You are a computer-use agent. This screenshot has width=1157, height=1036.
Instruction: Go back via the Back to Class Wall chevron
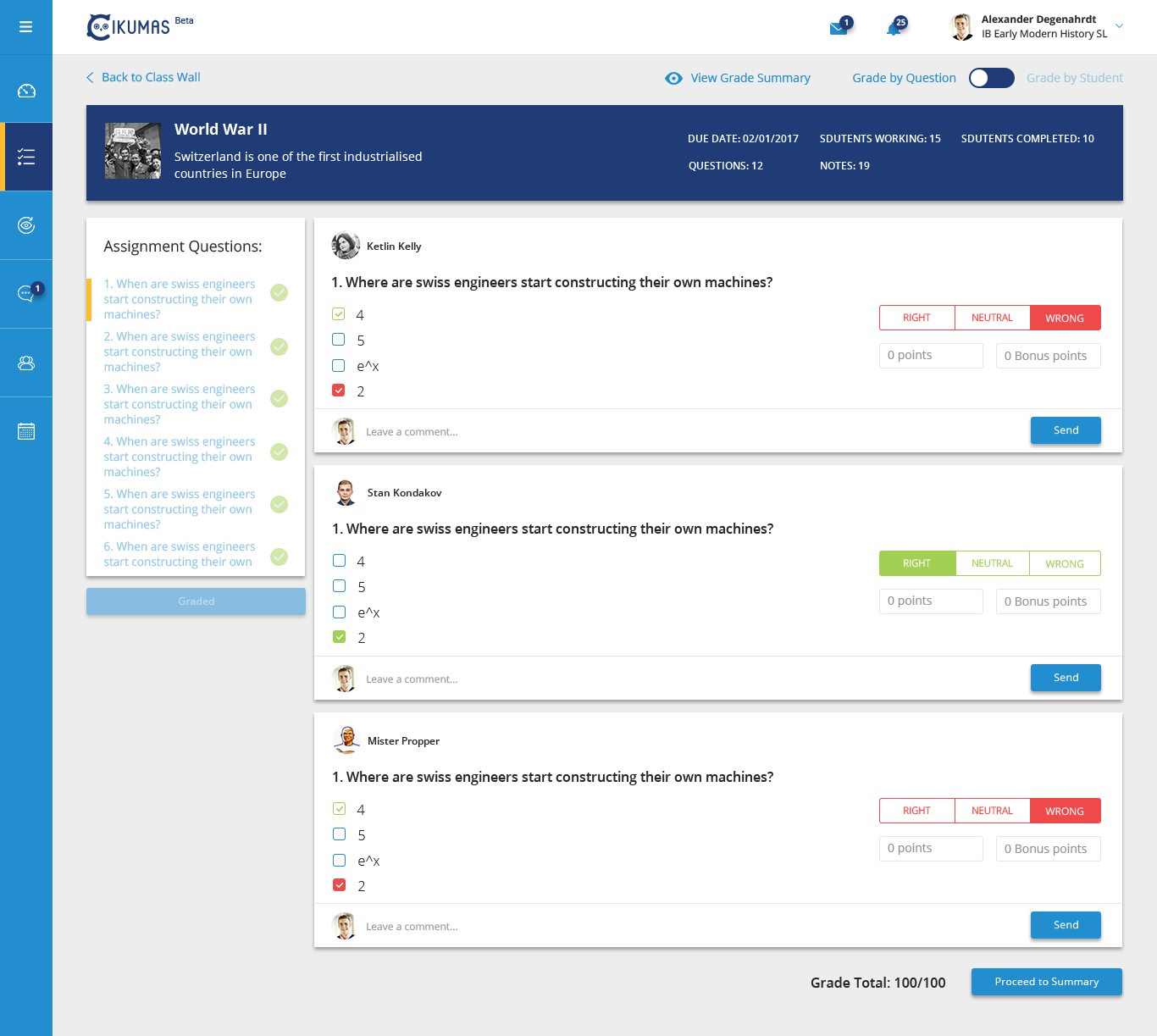(91, 77)
